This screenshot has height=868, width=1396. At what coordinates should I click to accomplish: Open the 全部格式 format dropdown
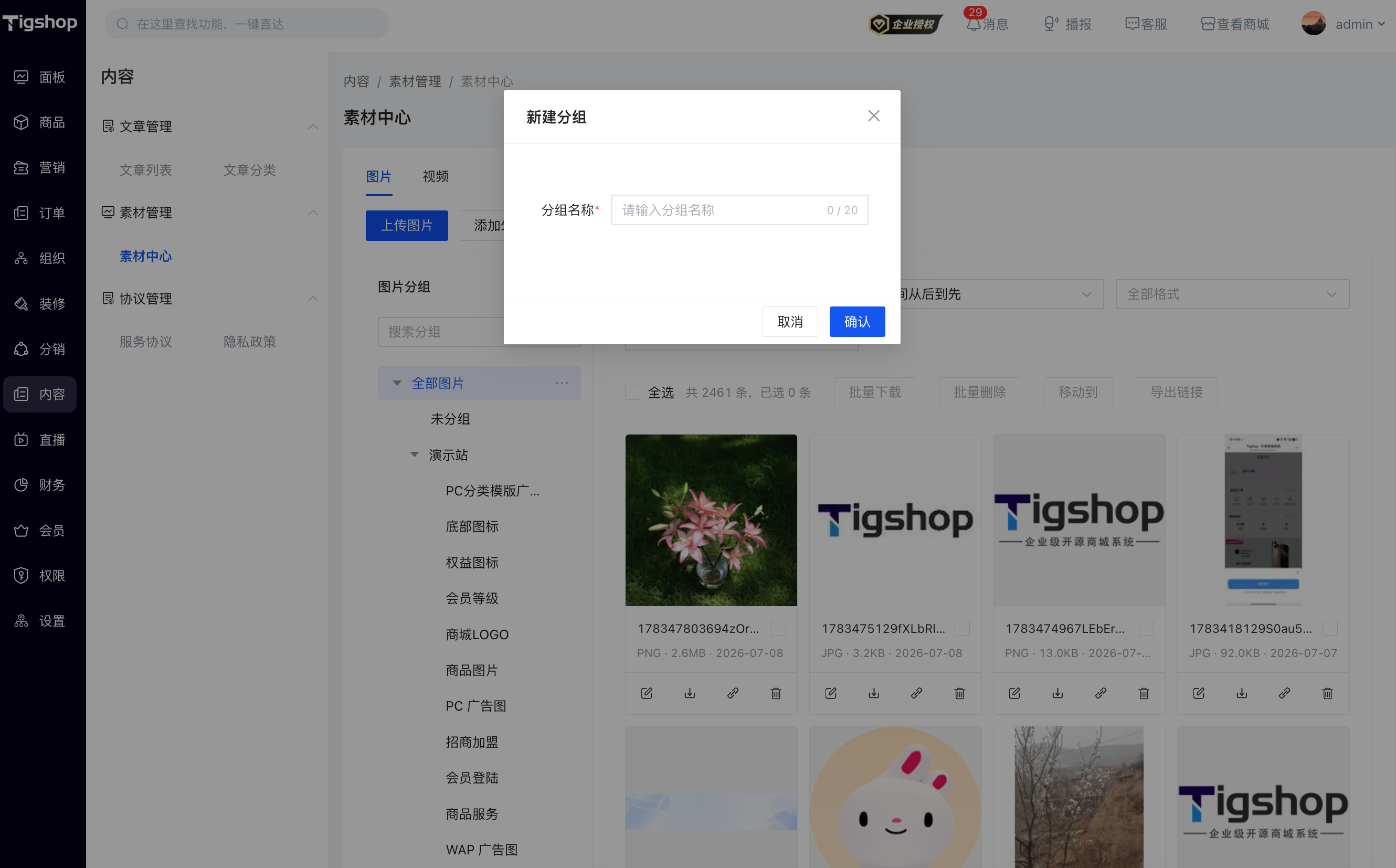[1232, 294]
